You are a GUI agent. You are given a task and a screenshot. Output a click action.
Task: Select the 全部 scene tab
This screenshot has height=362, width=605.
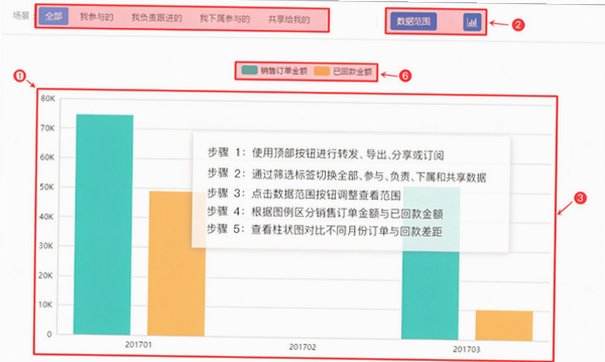(54, 16)
